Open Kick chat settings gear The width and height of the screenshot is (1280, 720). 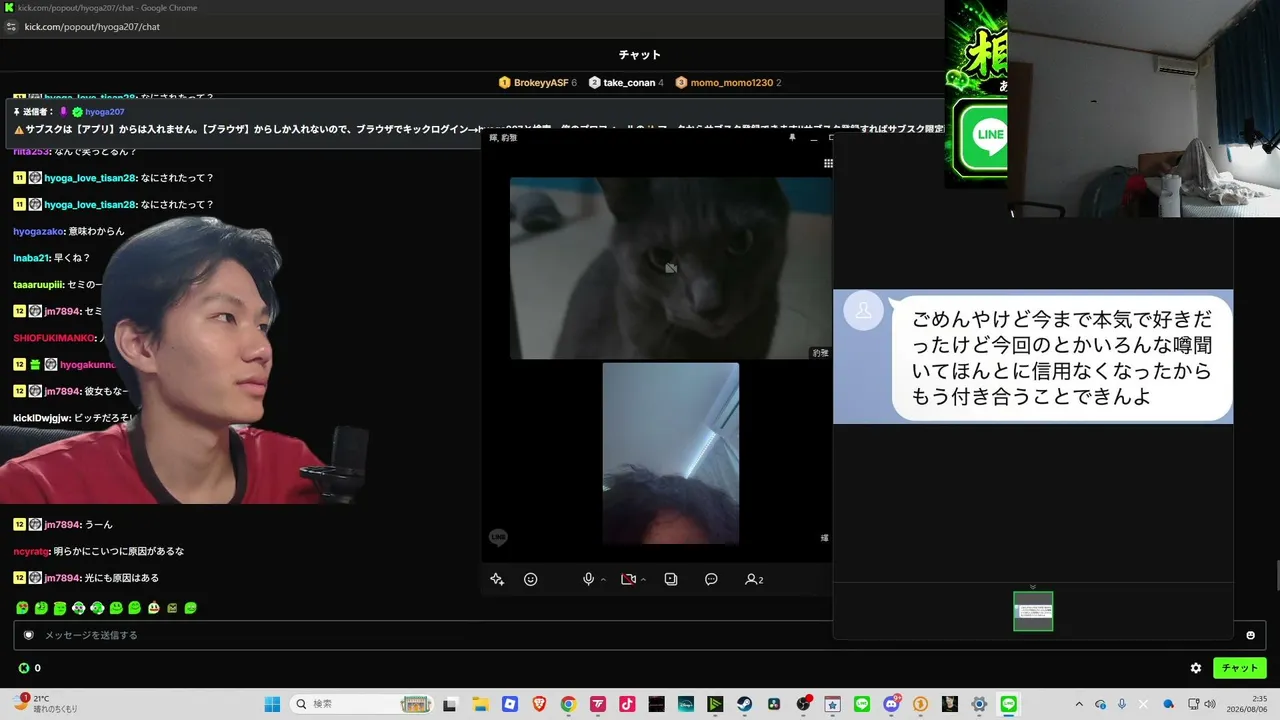click(x=1195, y=668)
